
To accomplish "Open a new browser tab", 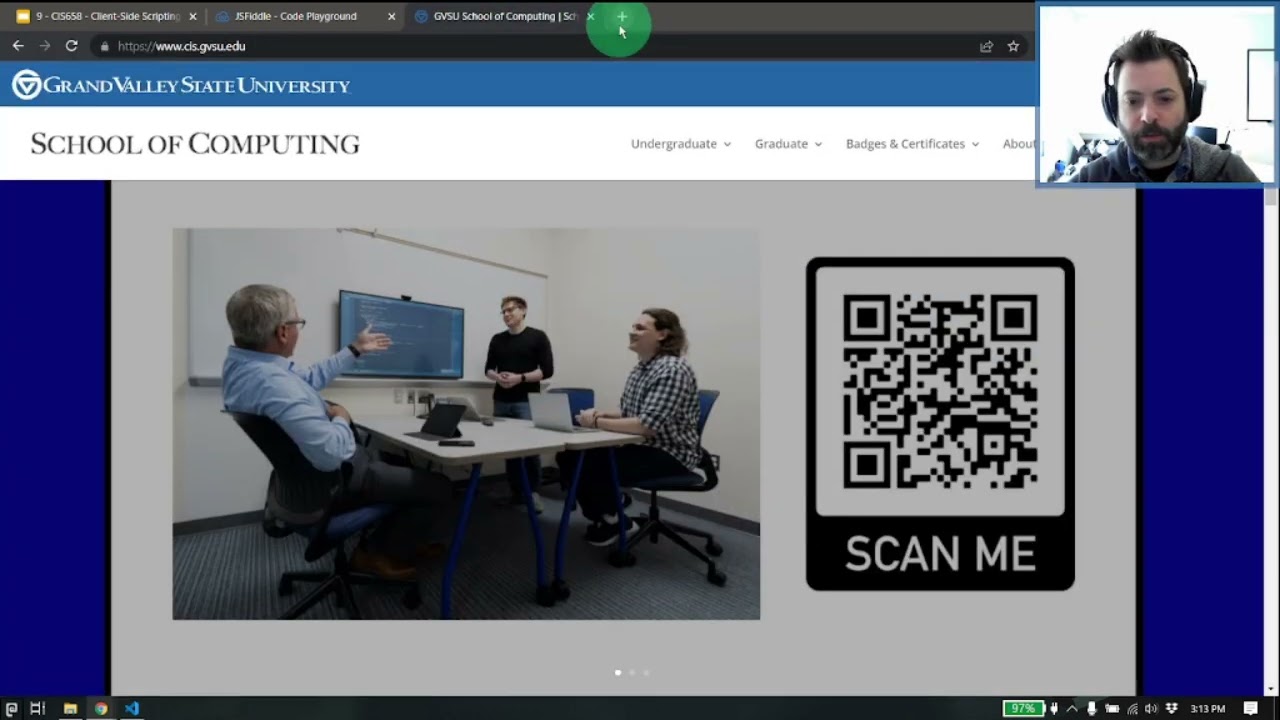I will (621, 17).
